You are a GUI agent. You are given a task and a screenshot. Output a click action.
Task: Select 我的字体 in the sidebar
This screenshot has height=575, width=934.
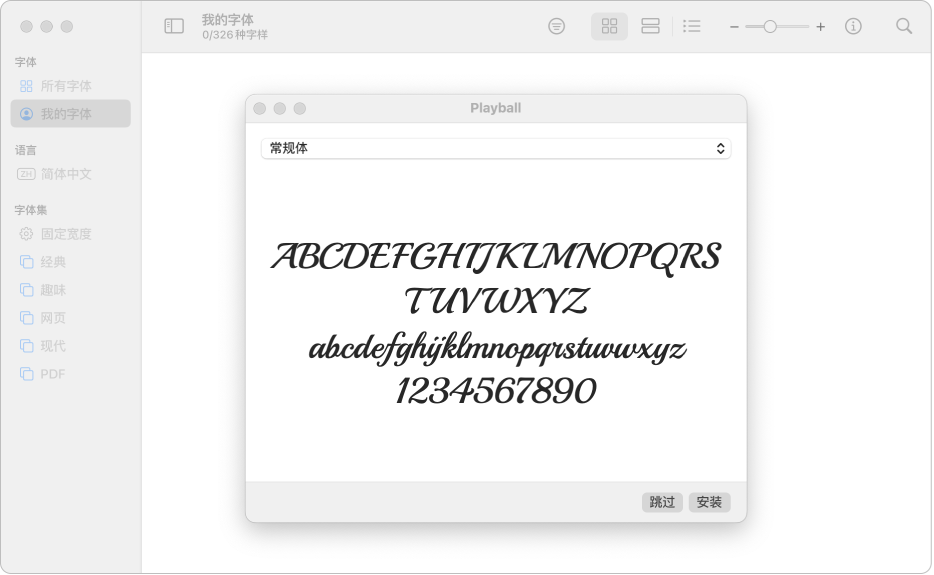point(70,114)
